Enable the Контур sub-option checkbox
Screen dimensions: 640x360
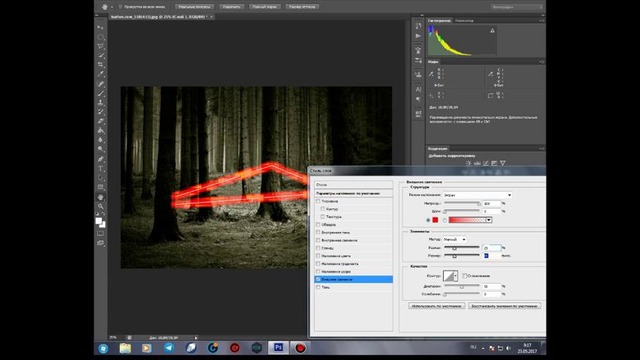point(322,209)
